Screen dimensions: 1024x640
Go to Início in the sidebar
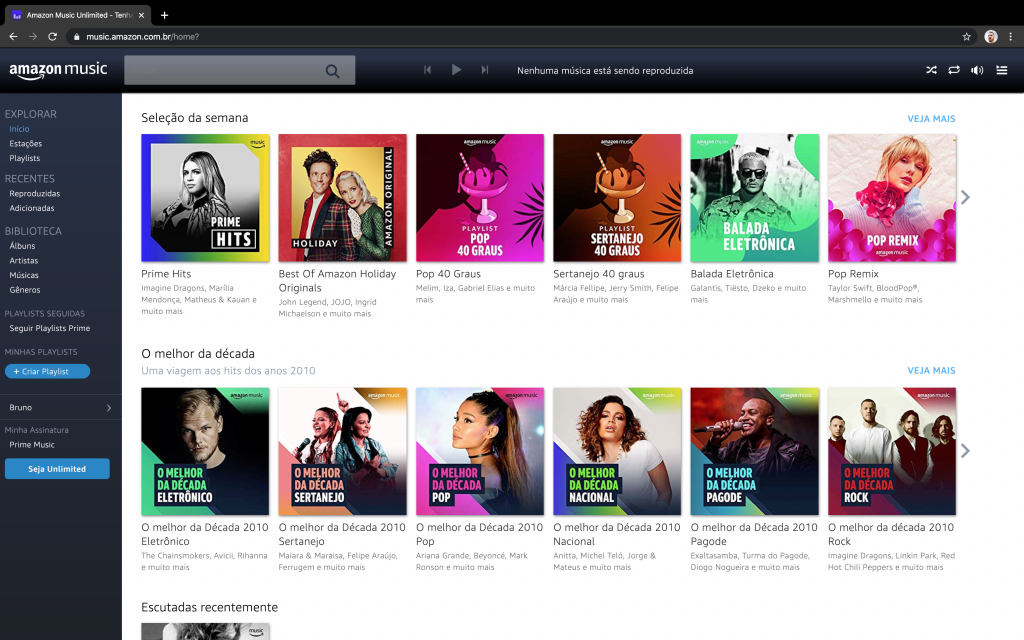19,129
